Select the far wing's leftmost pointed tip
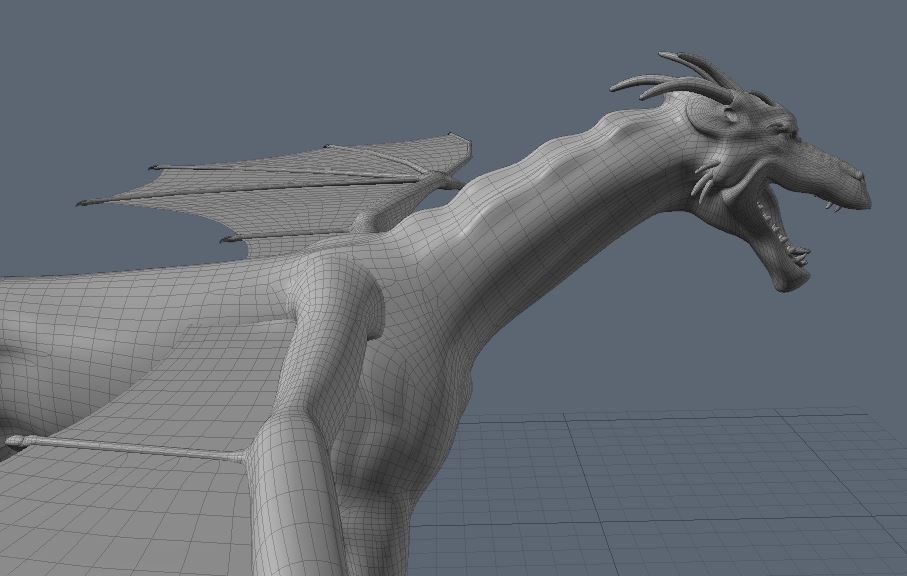The image size is (907, 576). (82, 204)
